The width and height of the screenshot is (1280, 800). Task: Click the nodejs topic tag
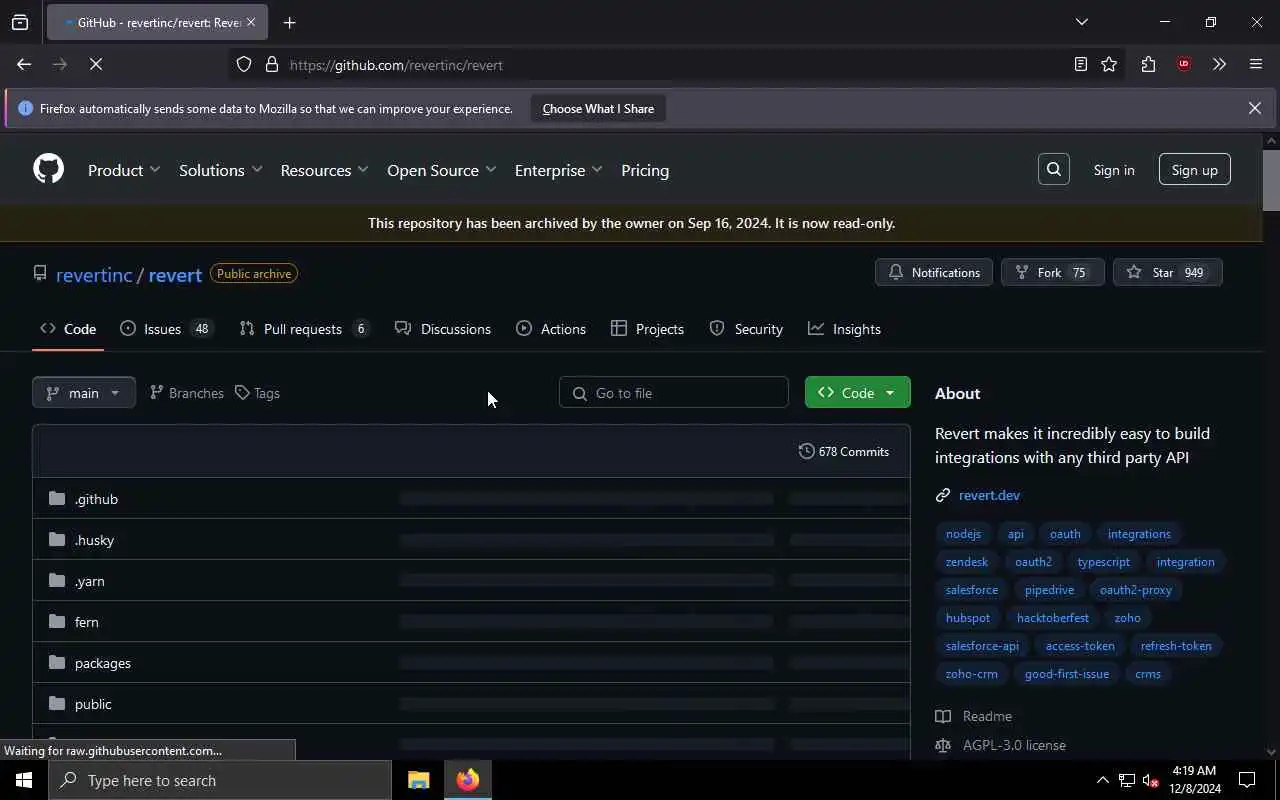click(x=963, y=534)
